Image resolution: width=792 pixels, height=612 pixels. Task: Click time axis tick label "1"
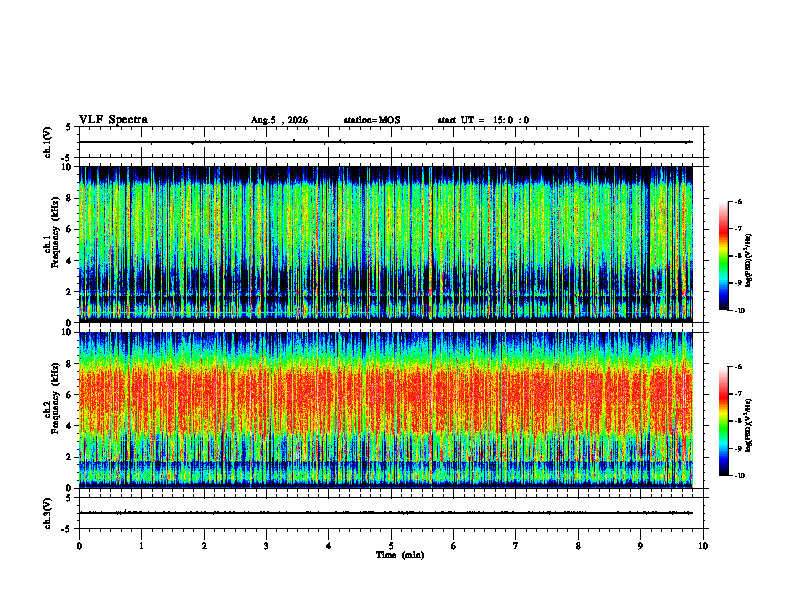[141, 546]
